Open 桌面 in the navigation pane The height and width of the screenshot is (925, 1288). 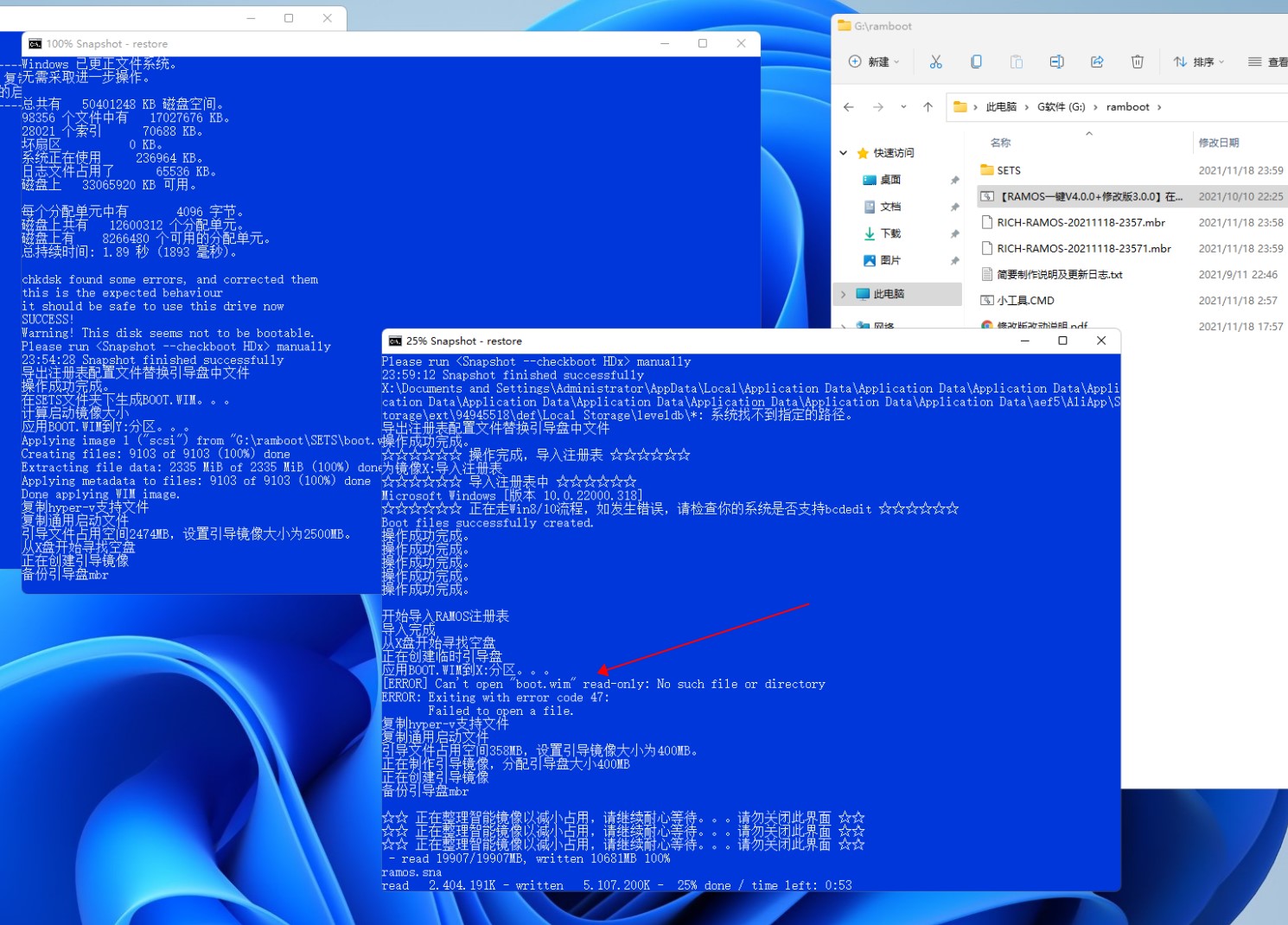tap(890, 180)
